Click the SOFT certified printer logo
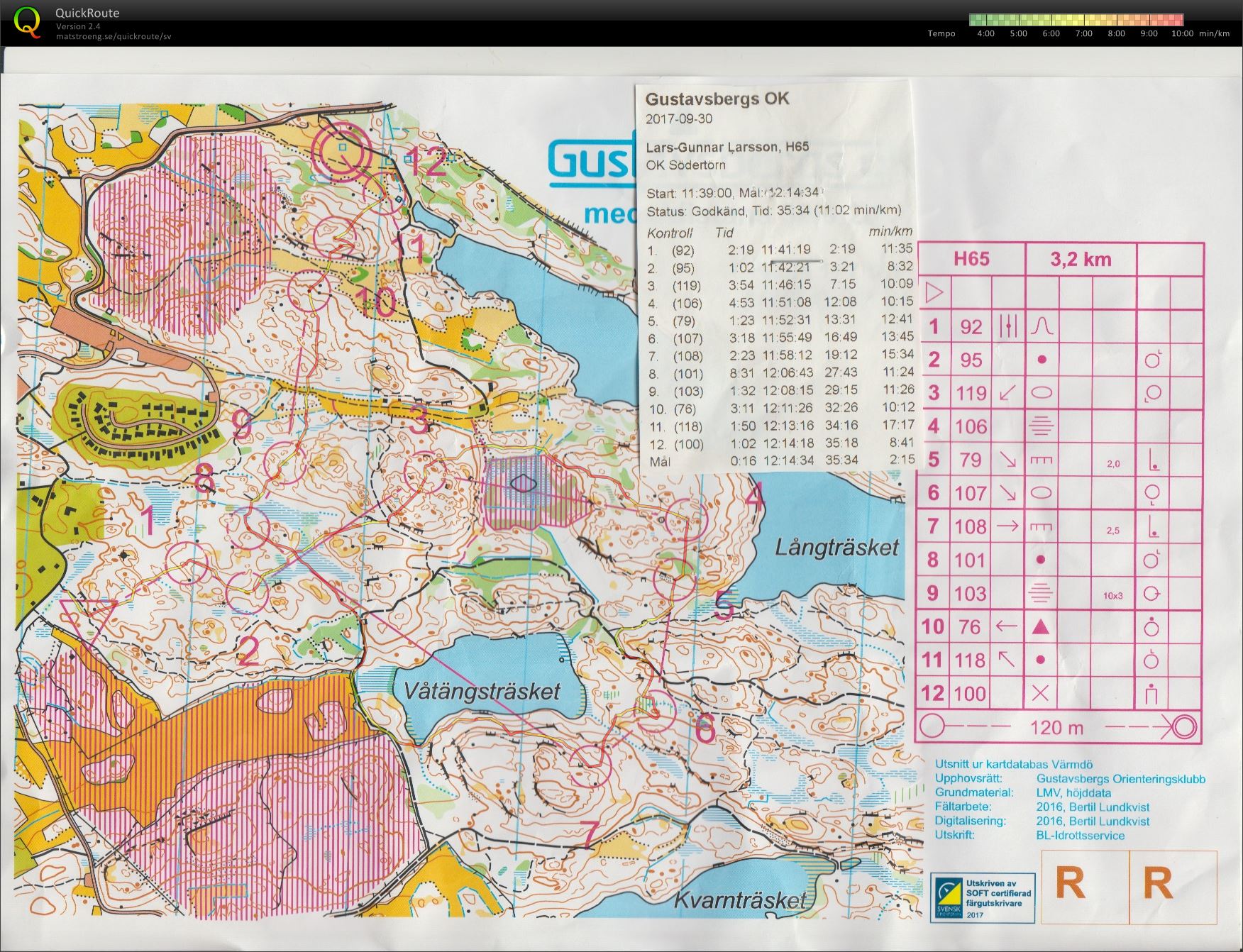 [x=983, y=897]
